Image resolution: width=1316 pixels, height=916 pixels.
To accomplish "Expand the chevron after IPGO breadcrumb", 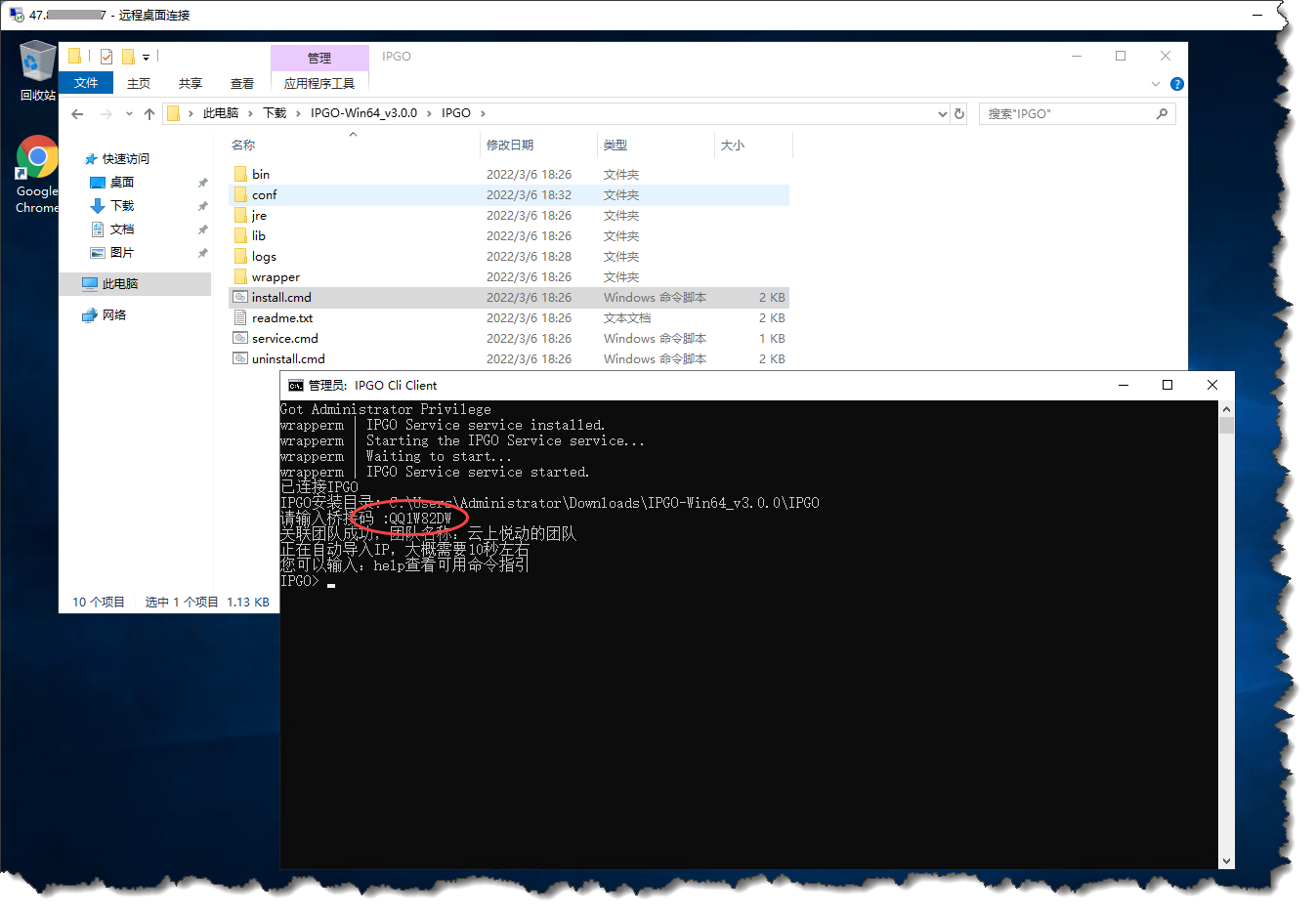I will [483, 113].
